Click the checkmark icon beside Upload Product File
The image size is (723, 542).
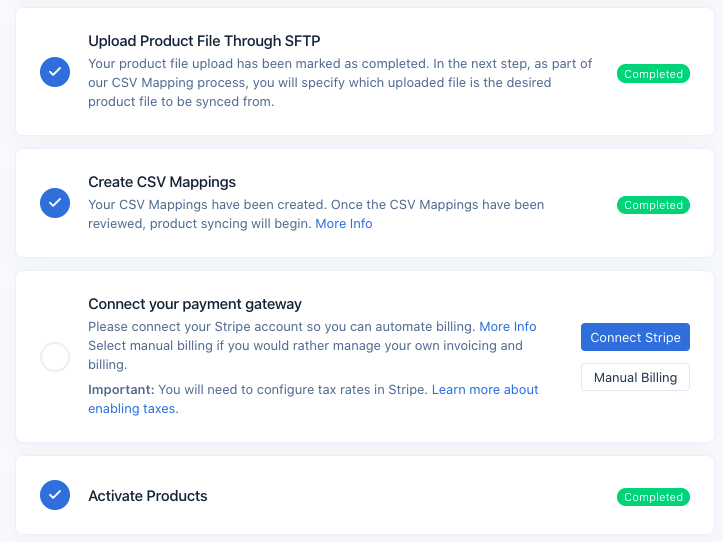(55, 72)
